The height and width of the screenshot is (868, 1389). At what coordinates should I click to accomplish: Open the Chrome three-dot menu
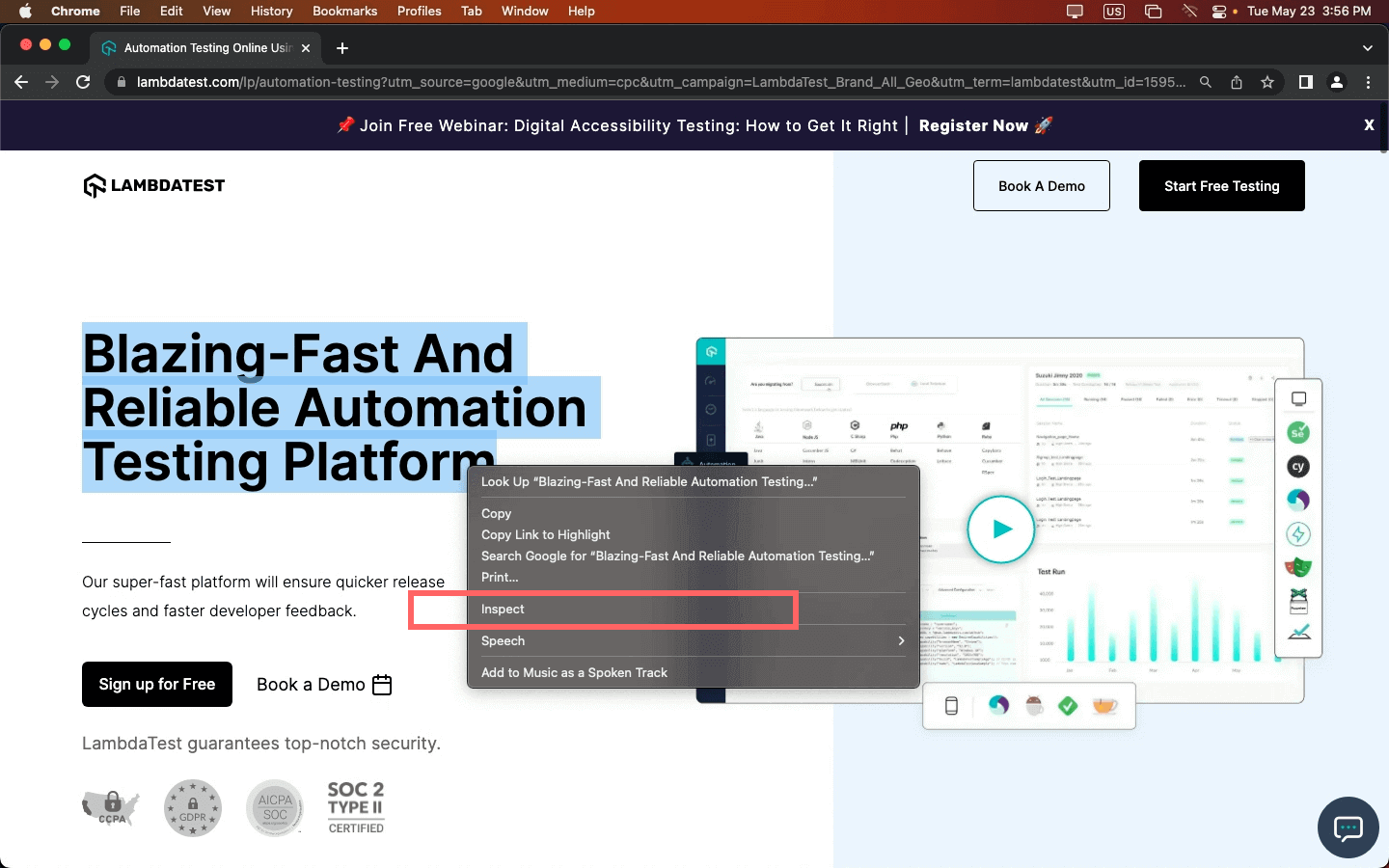tap(1368, 82)
